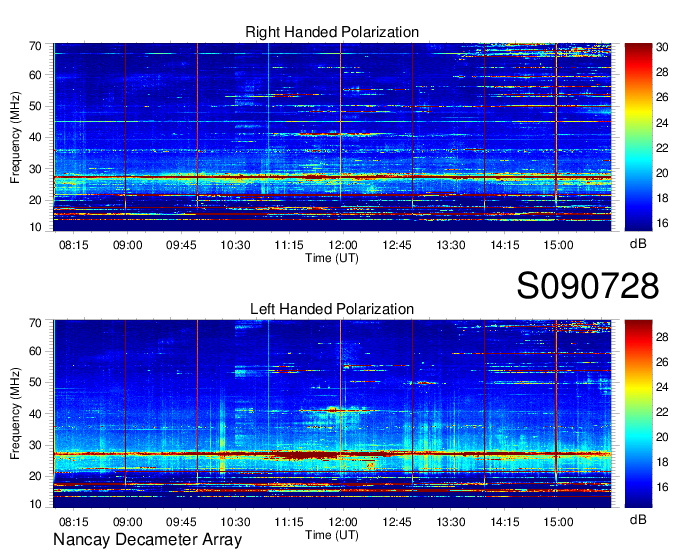Click the 14:15 tick on bottom time axis
Screen dimensions: 680x552
pyautogui.click(x=505, y=522)
